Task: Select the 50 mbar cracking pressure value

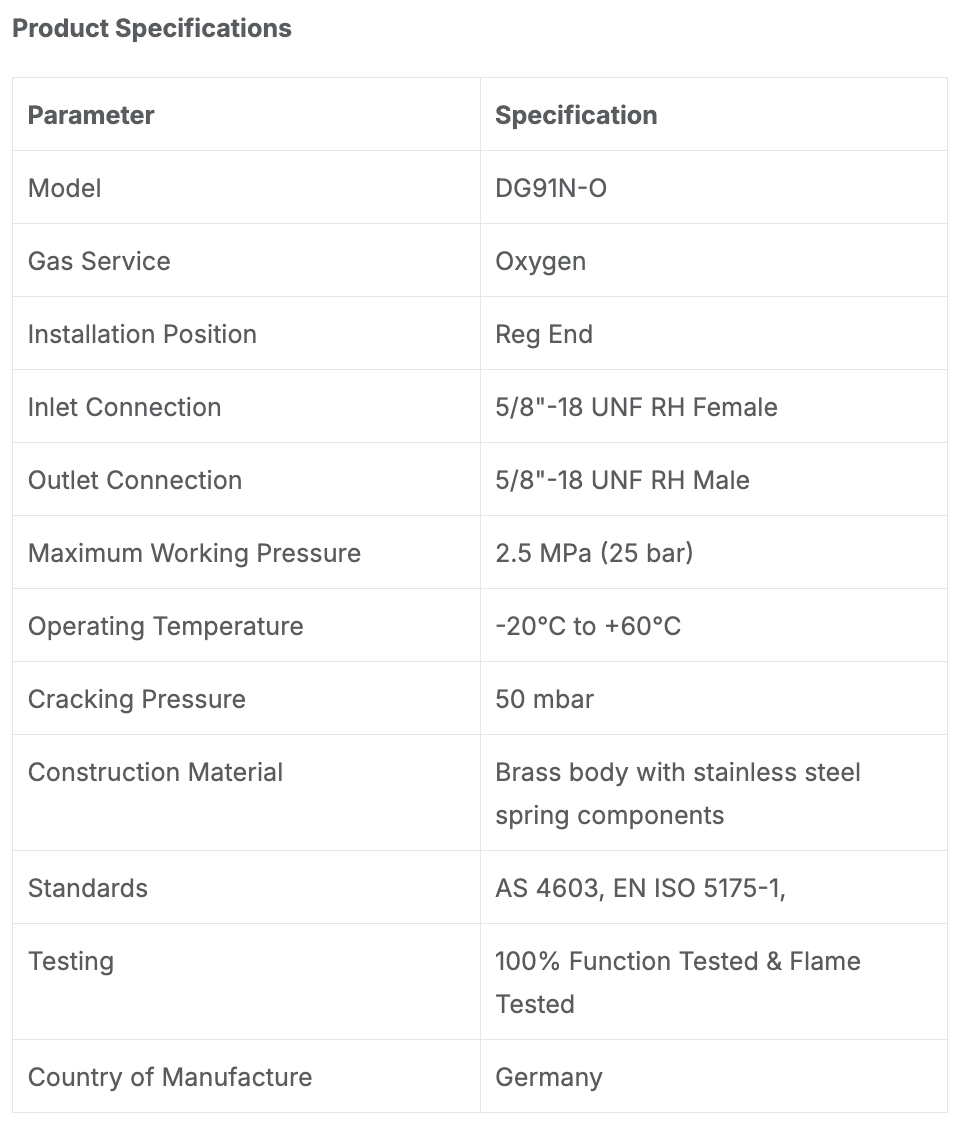Action: coord(544,699)
